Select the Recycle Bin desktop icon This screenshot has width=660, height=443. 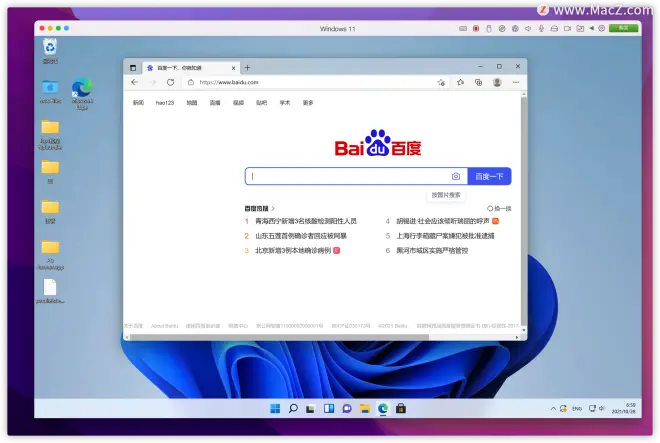click(x=50, y=51)
